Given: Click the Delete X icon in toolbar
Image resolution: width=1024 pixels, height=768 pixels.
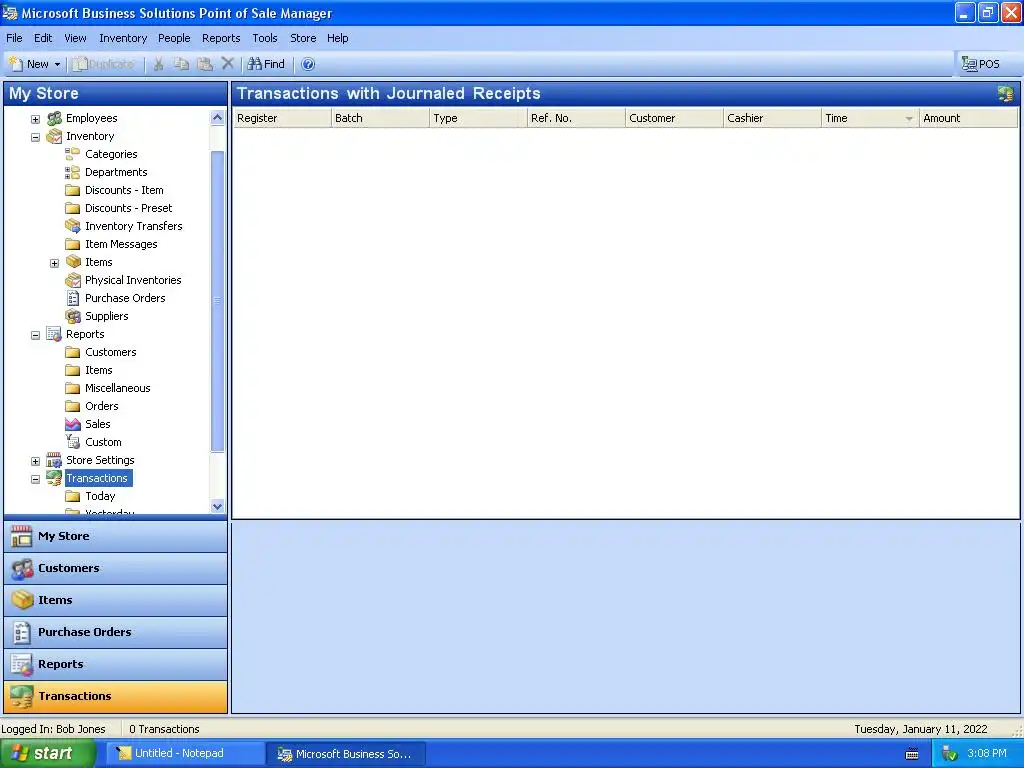Looking at the screenshot, I should pos(227,64).
